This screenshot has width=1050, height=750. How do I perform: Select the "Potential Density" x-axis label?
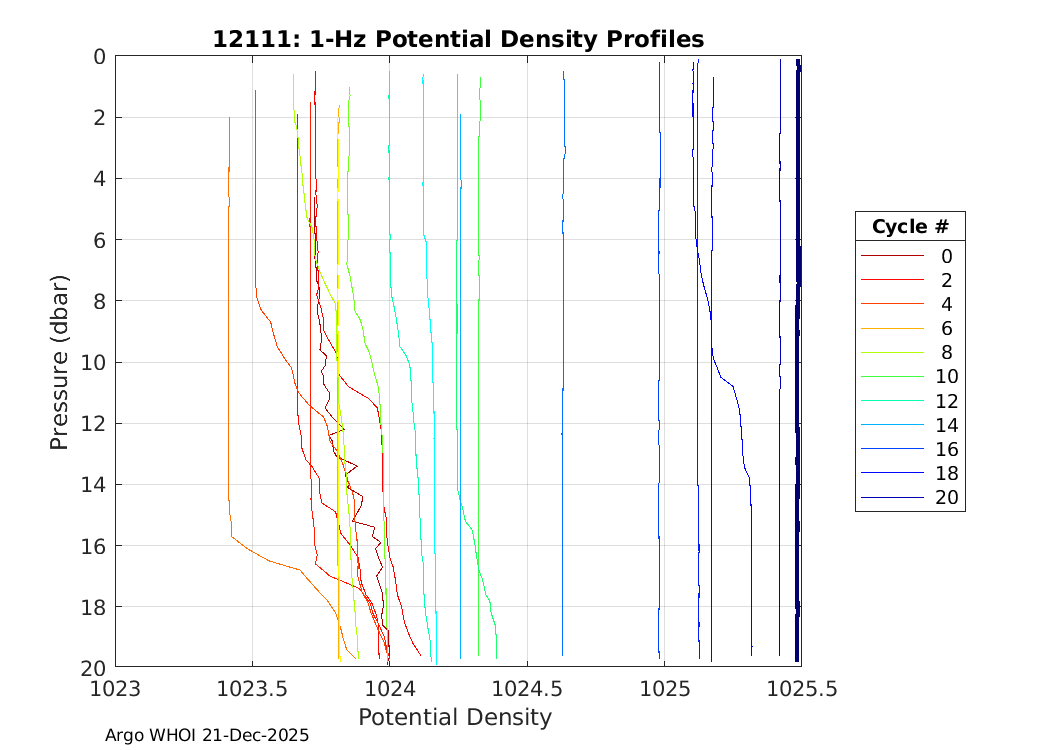(454, 717)
